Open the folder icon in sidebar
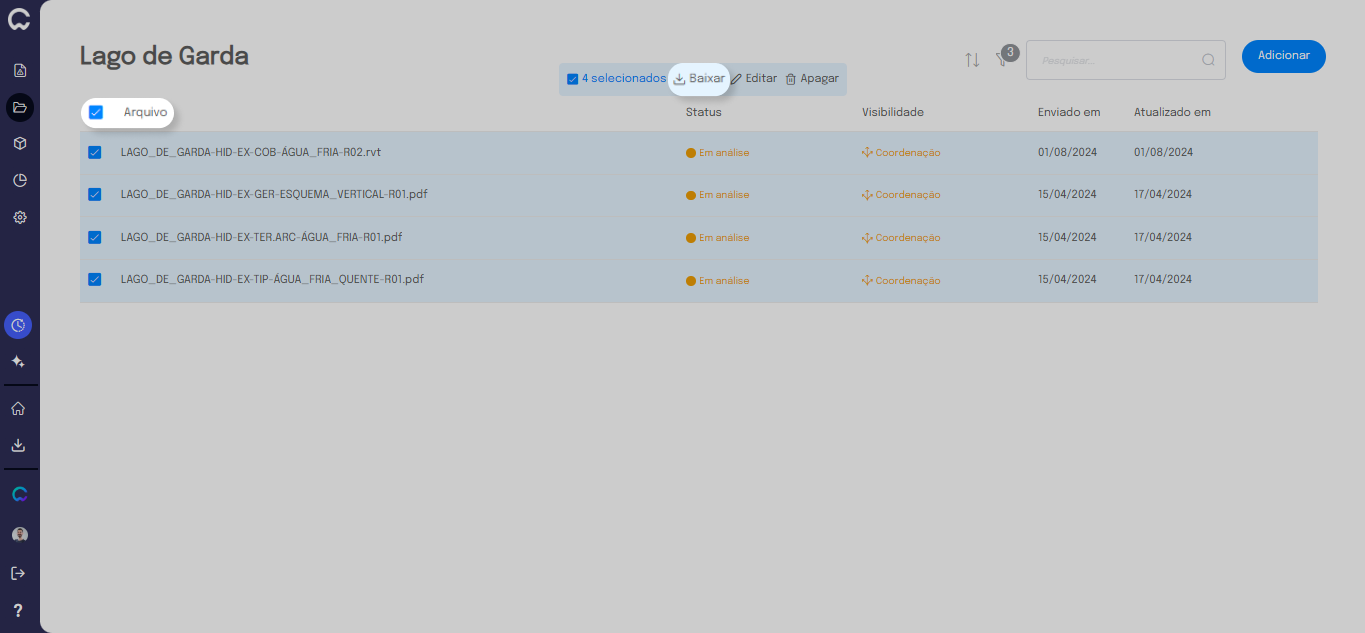Screen dimensions: 1365x633 [19, 107]
